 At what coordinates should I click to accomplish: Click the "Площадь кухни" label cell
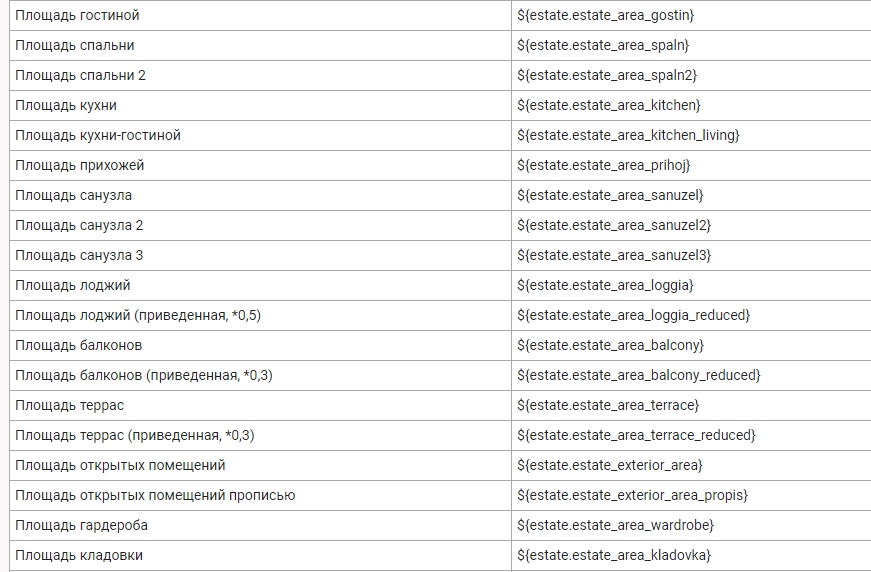point(66,105)
